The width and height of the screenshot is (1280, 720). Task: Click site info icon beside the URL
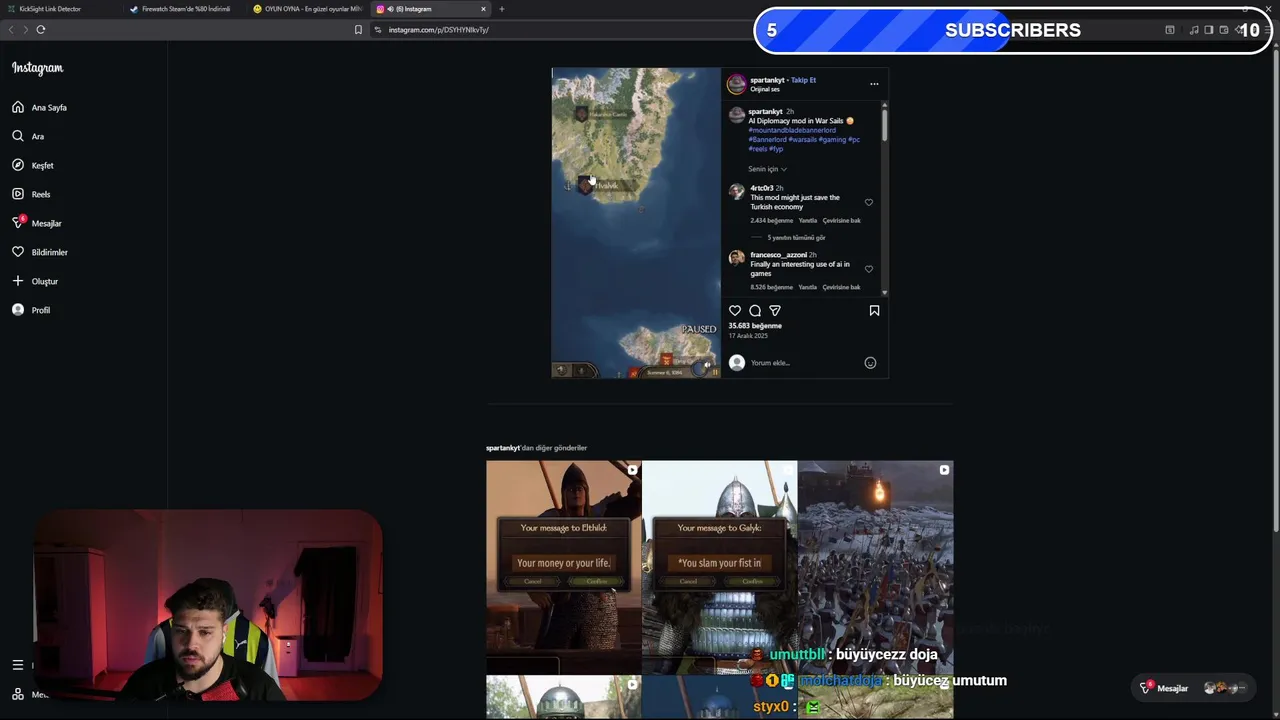click(378, 30)
